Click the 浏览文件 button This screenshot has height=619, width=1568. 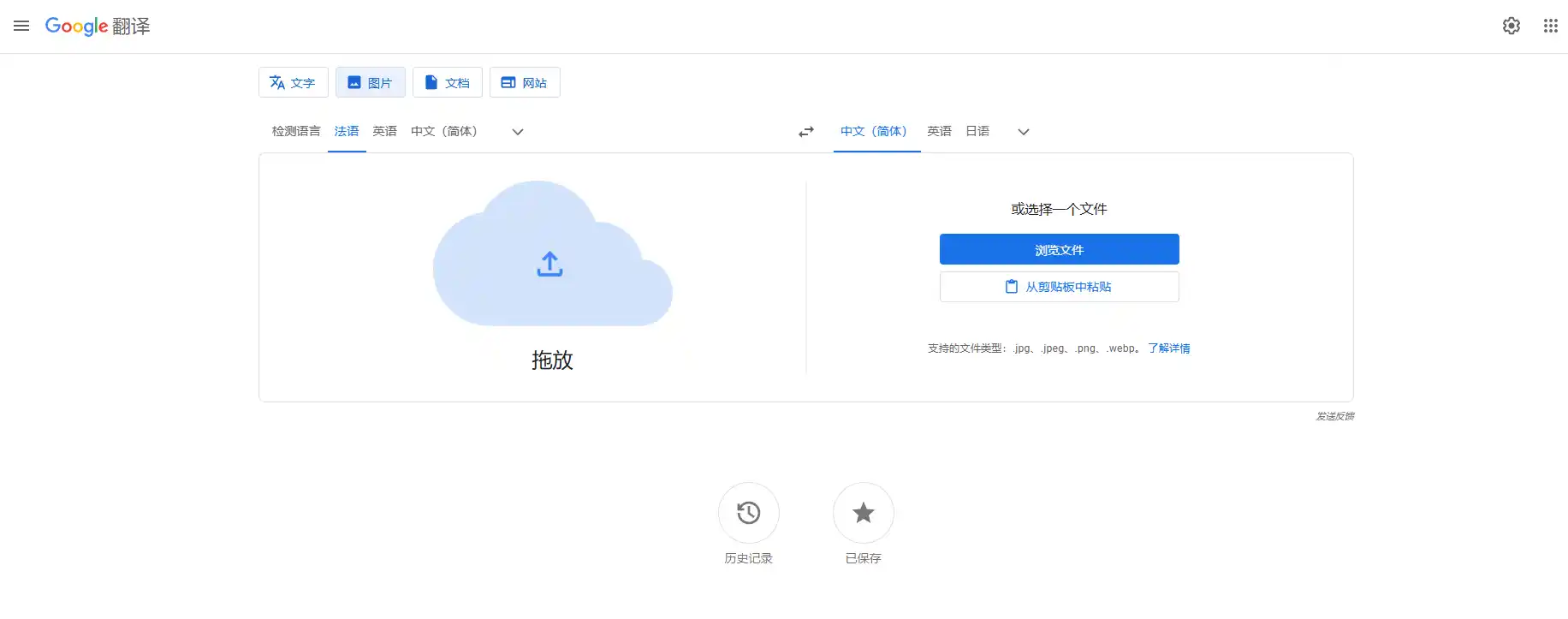pos(1059,249)
